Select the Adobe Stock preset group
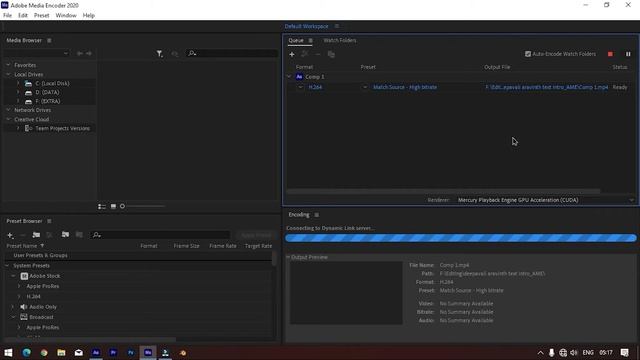The image size is (640, 360). (x=44, y=276)
